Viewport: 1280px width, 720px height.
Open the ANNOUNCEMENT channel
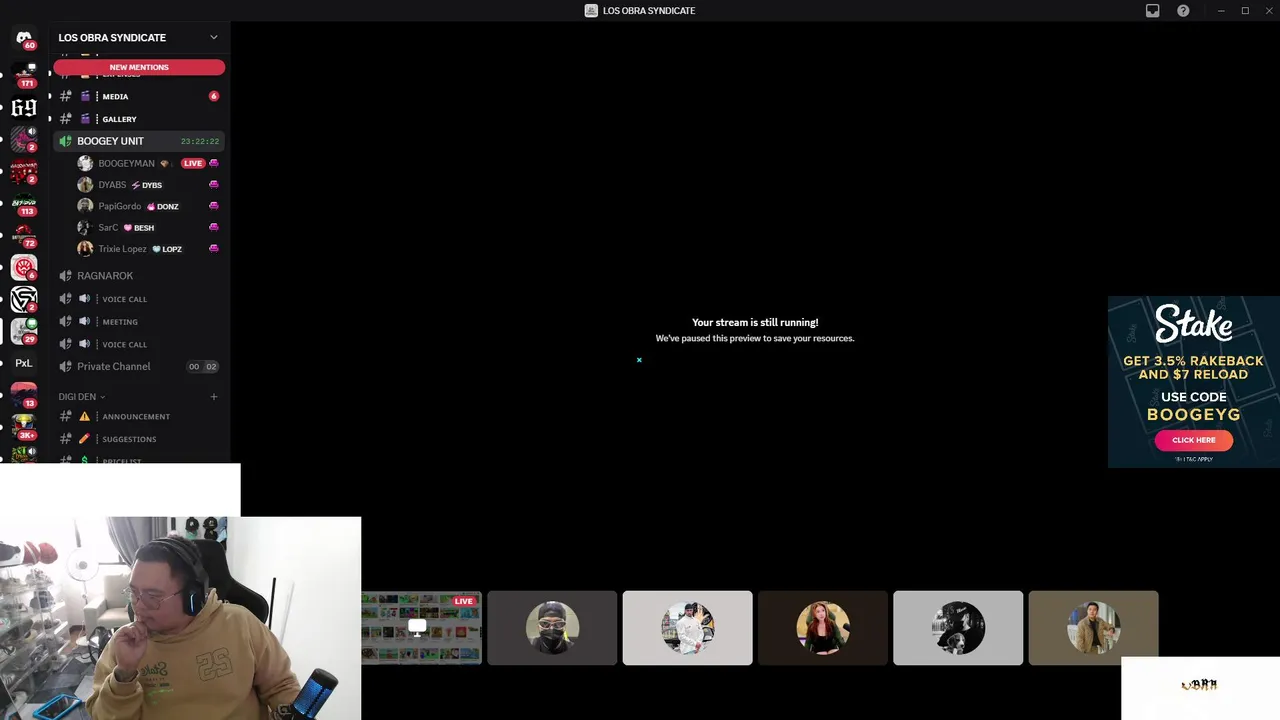click(138, 417)
